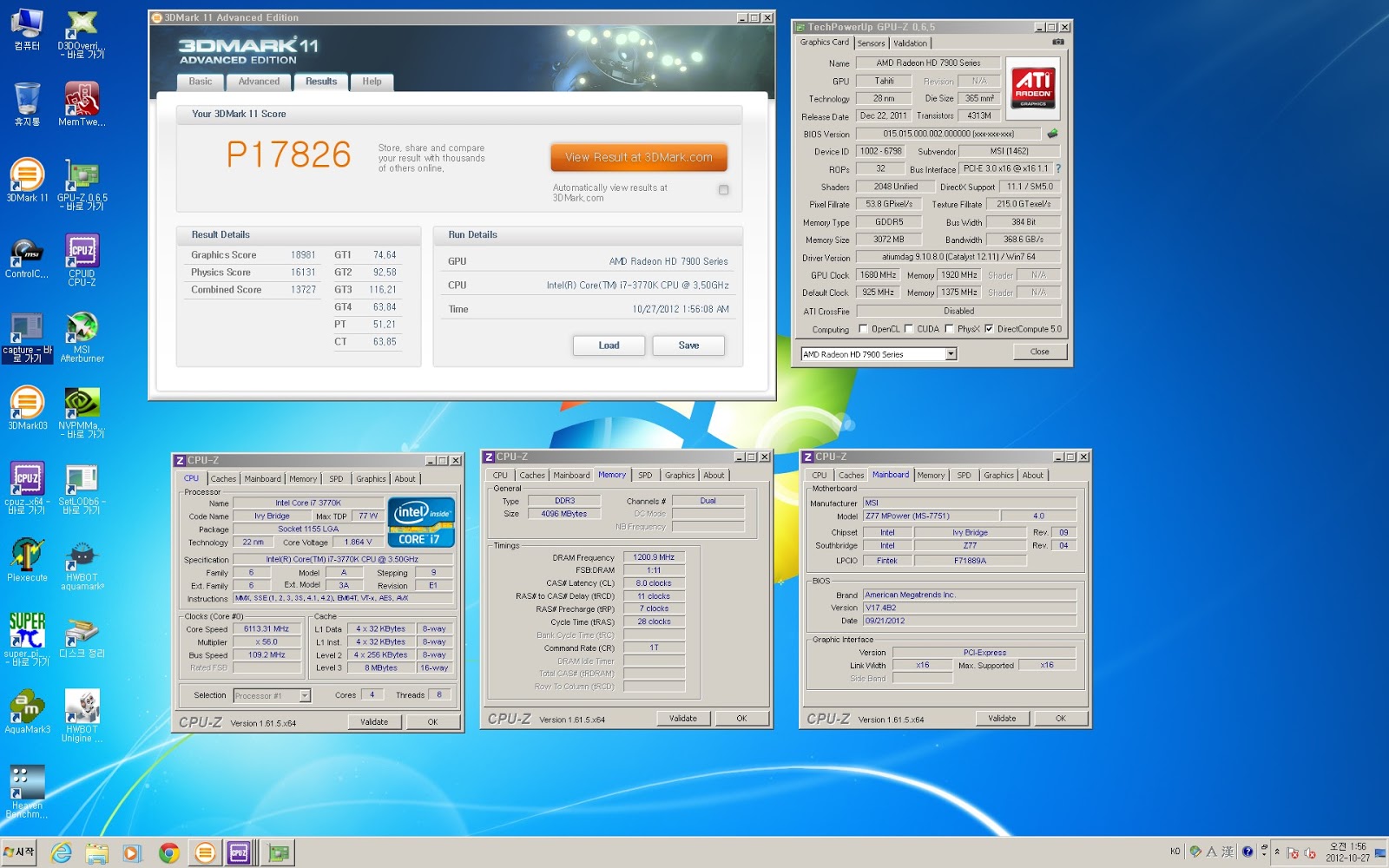Switch to the Advanced tab in 3DMark 11
1389x868 pixels.
[x=259, y=82]
